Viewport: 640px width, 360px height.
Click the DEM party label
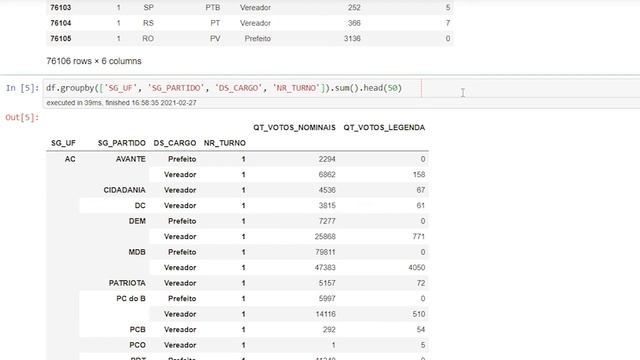click(x=137, y=221)
